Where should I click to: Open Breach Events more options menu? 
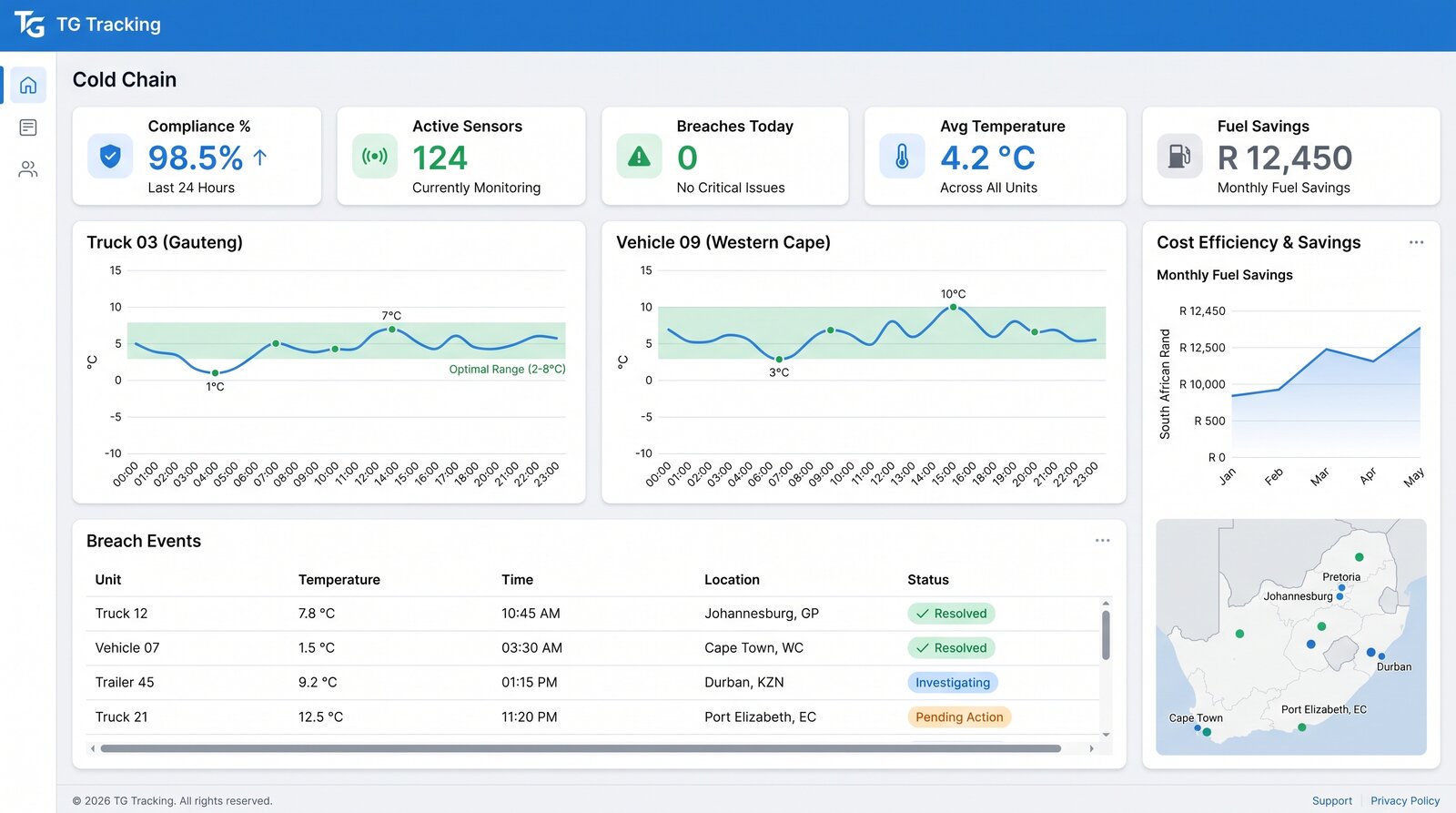coord(1103,541)
